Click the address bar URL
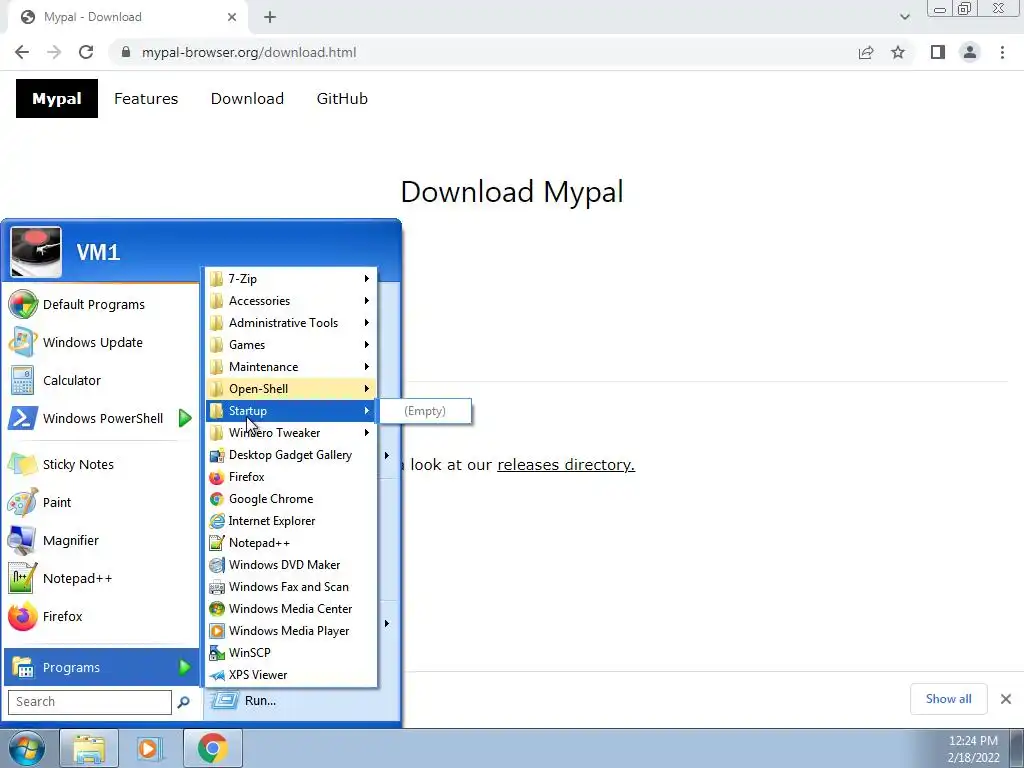 (x=249, y=52)
